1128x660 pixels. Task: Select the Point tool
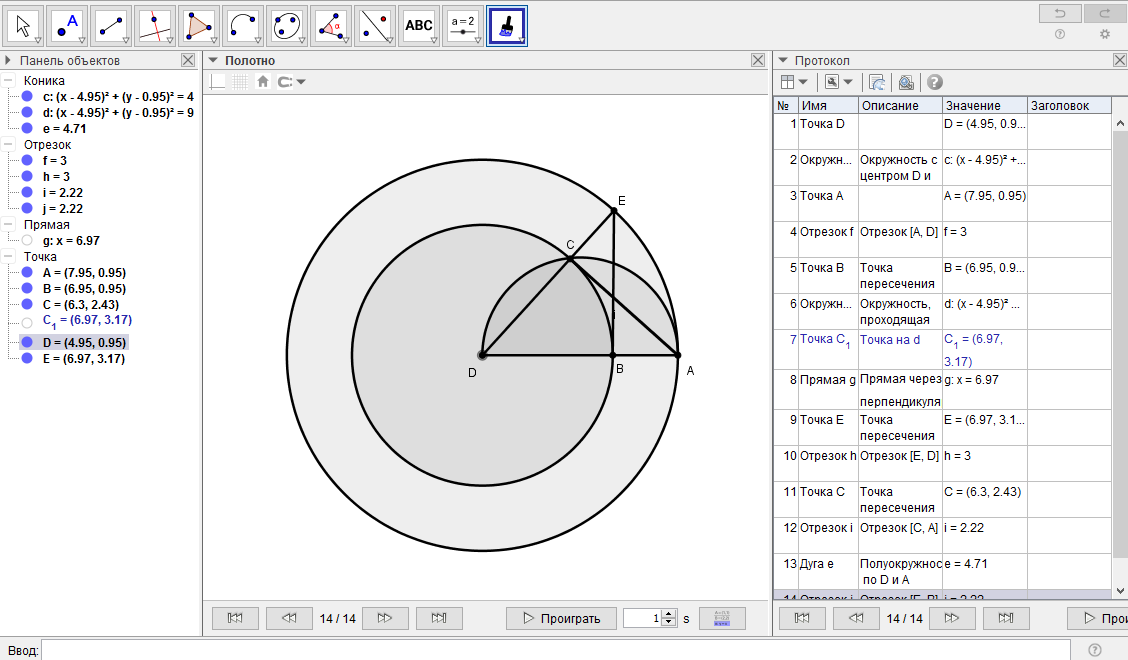(69, 25)
